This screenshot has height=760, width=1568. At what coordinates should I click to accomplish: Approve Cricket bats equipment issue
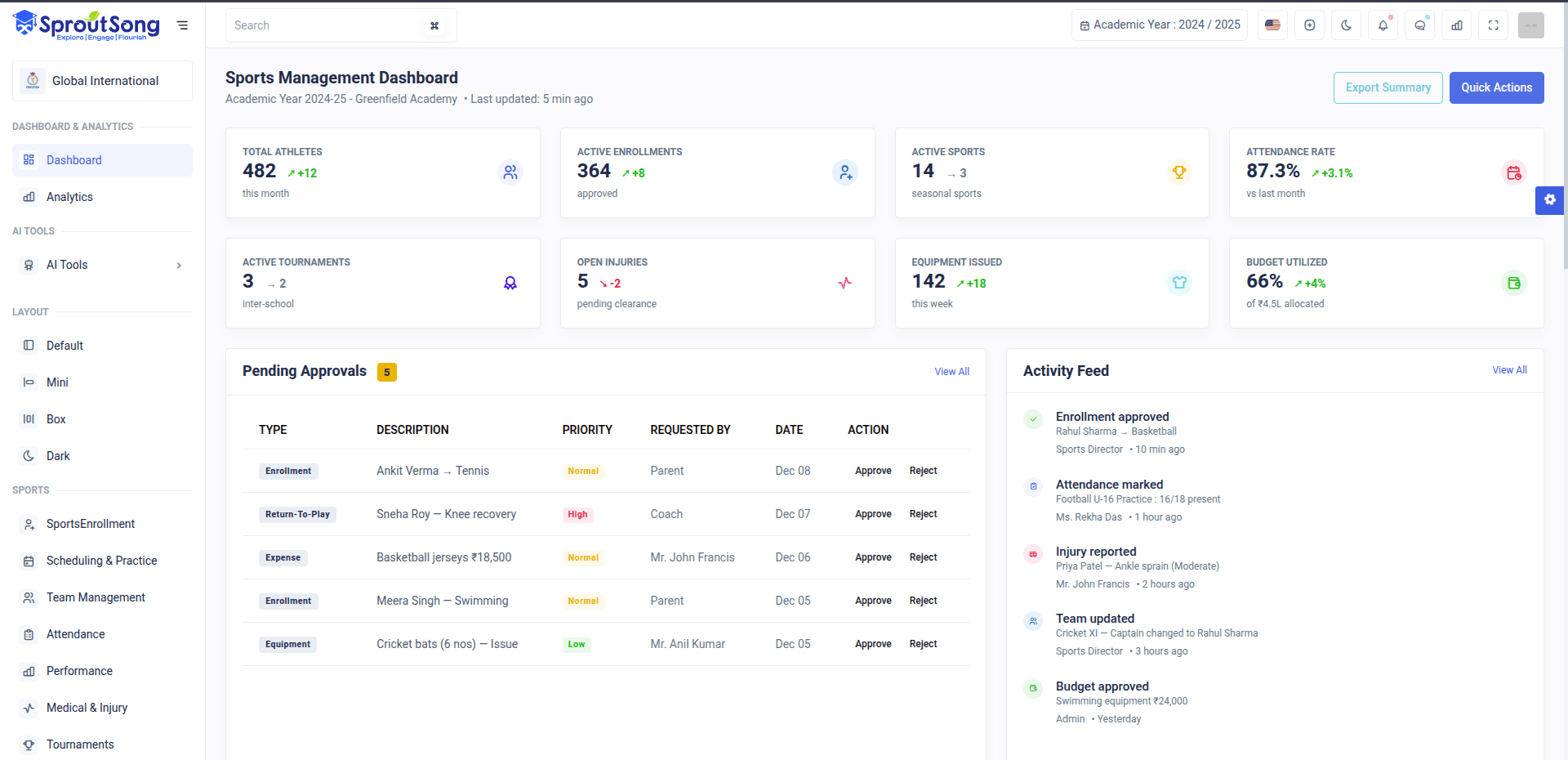tap(873, 644)
